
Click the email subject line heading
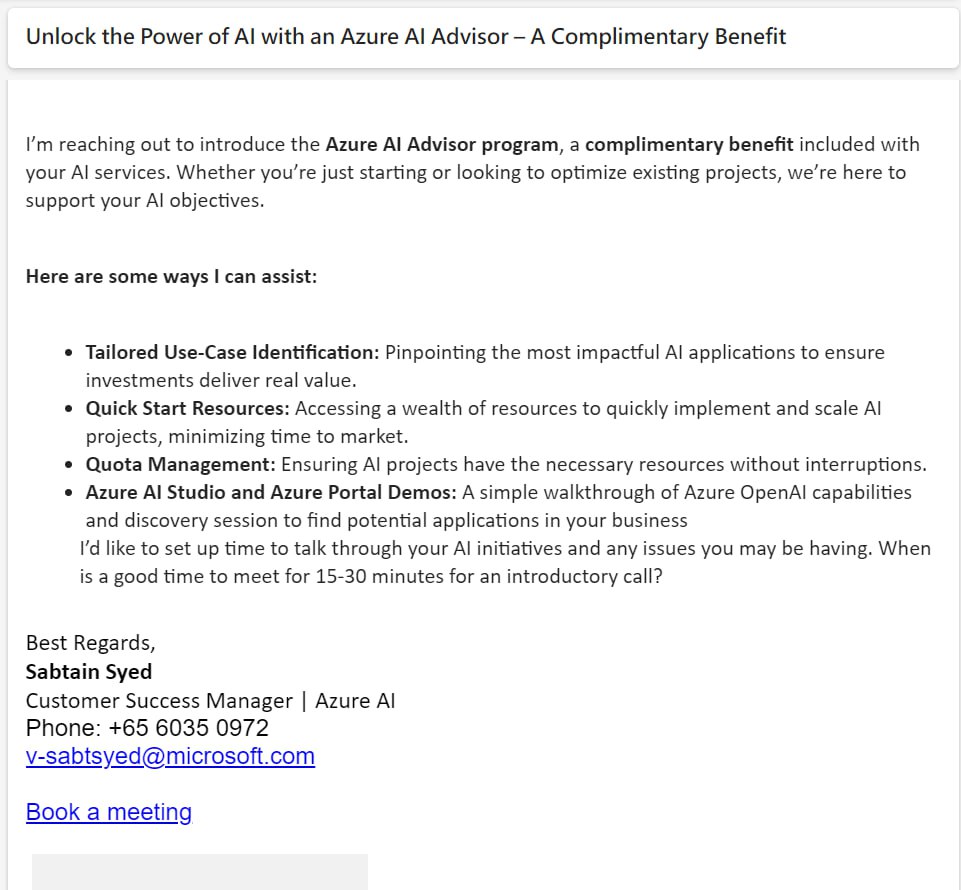pyautogui.click(x=406, y=37)
